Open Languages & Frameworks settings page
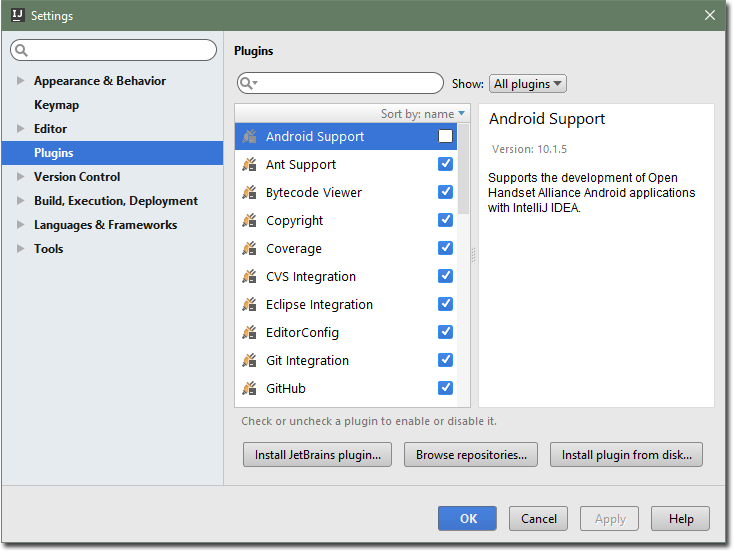The width and height of the screenshot is (733, 551). 106,225
